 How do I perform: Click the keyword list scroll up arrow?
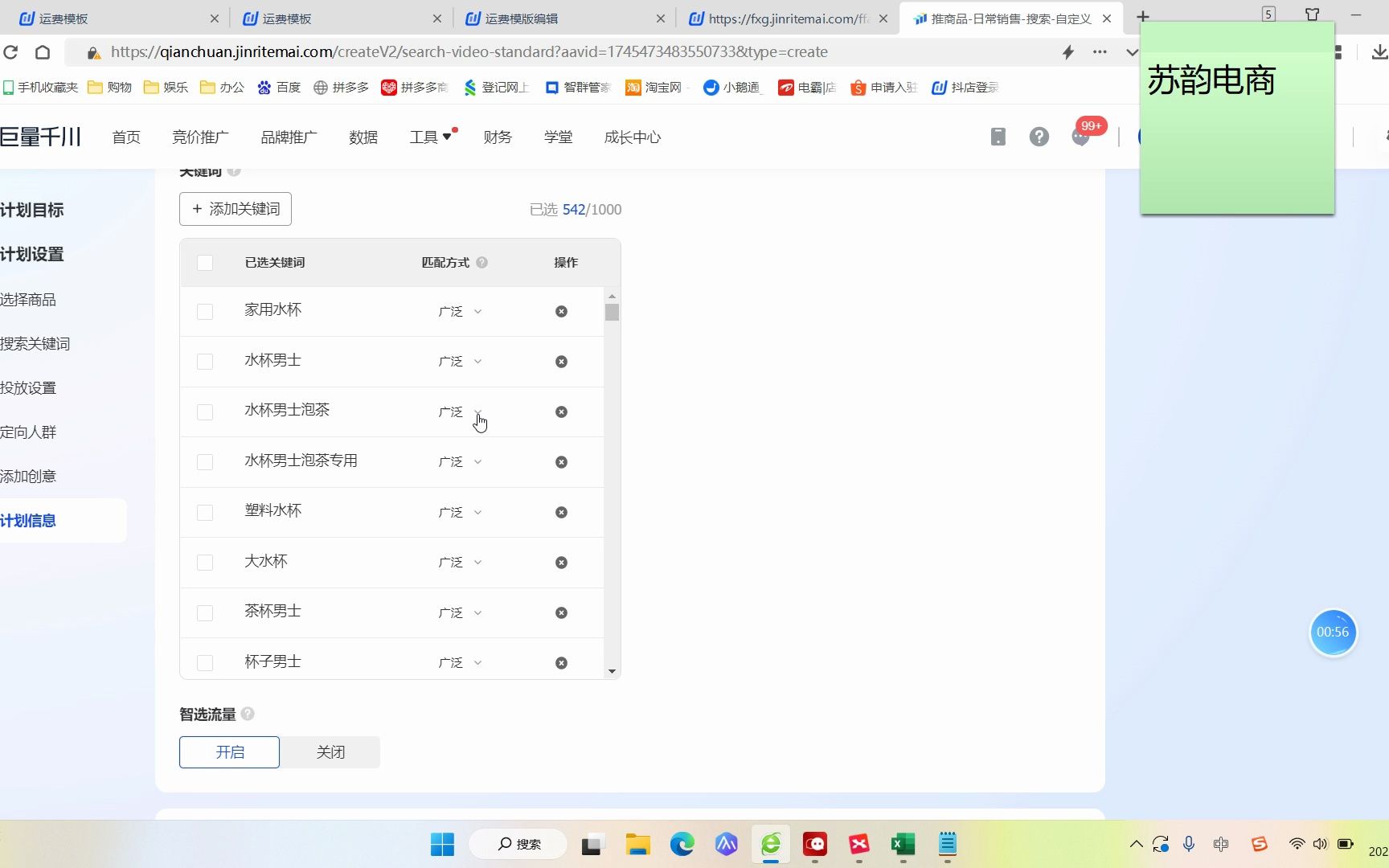tap(612, 297)
